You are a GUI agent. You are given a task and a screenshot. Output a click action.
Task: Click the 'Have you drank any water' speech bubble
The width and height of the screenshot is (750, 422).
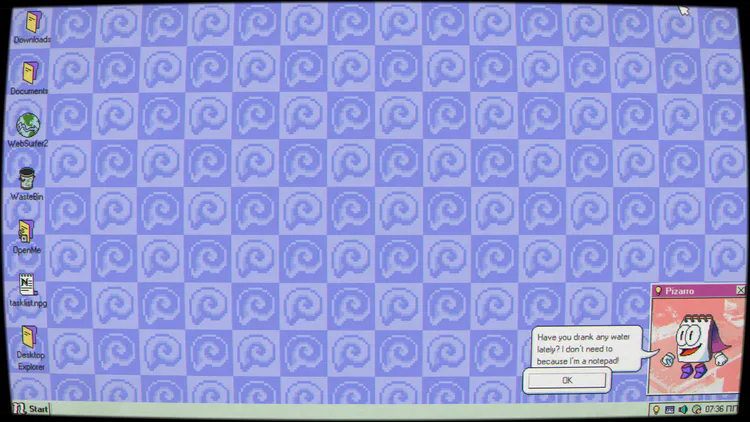(588, 349)
